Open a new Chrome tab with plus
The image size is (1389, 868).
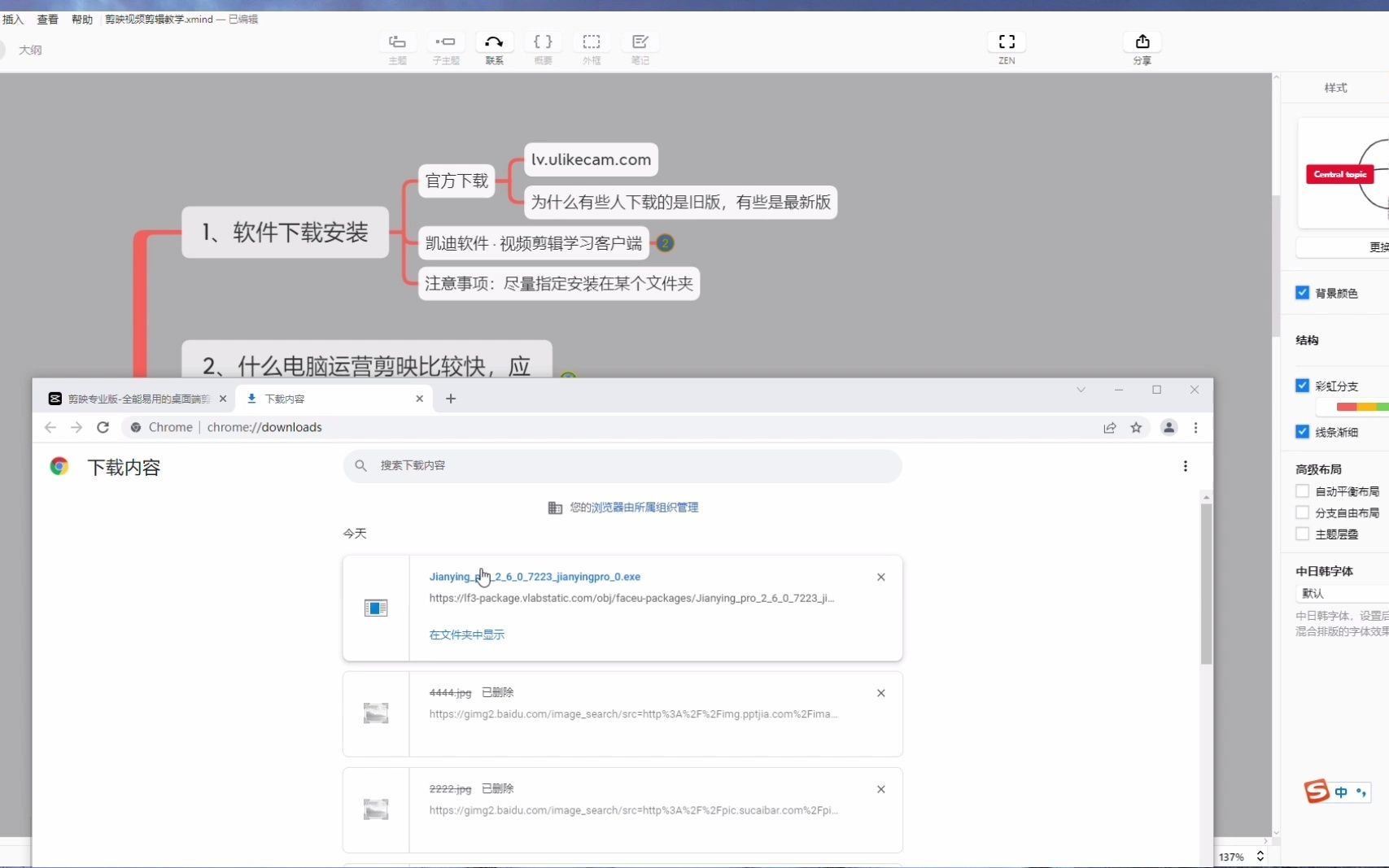coord(451,399)
